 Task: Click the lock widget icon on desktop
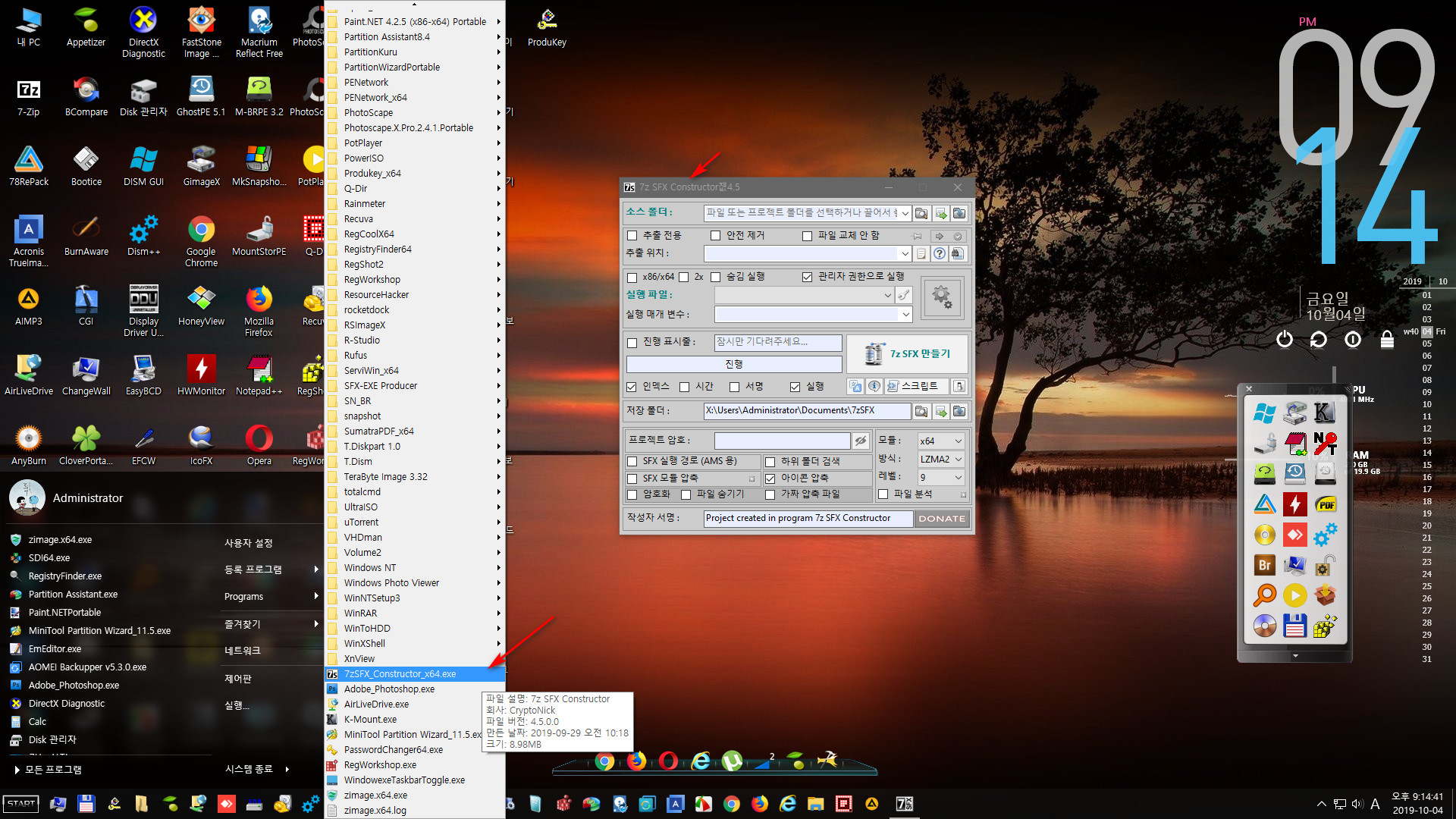point(1387,339)
